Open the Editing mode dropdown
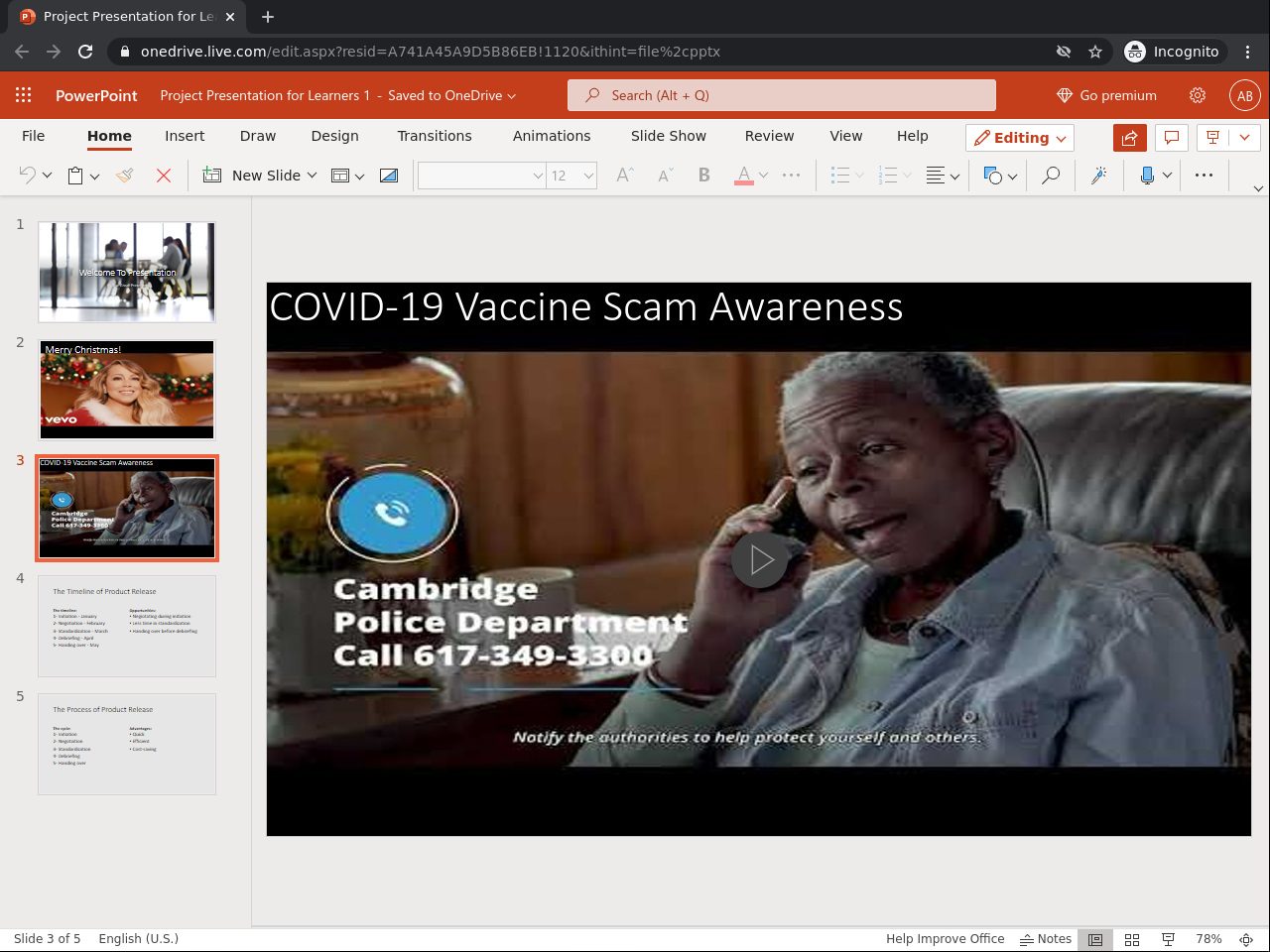The image size is (1270, 952). [1020, 138]
